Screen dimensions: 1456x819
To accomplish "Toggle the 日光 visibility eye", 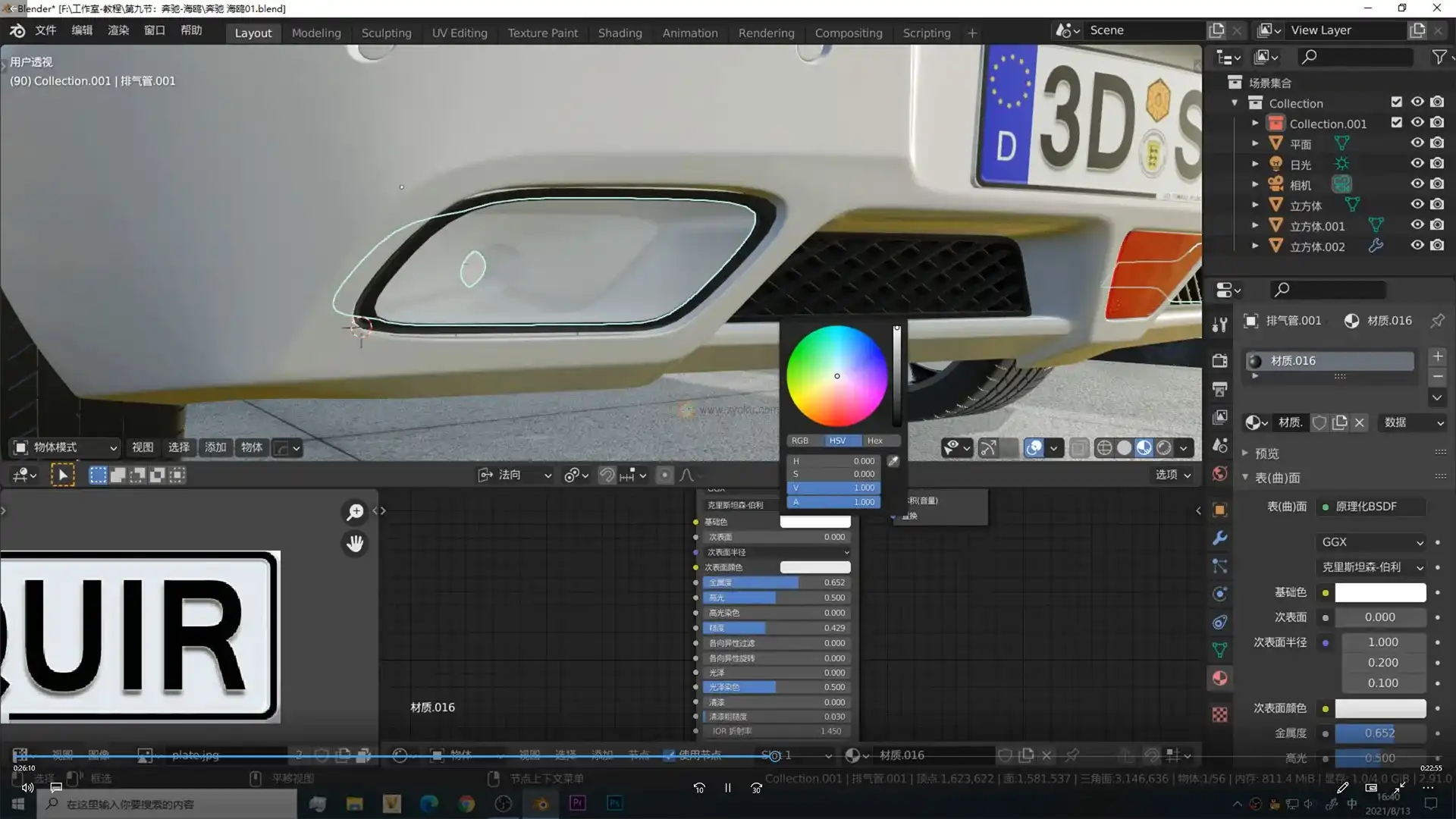I will pyautogui.click(x=1417, y=163).
